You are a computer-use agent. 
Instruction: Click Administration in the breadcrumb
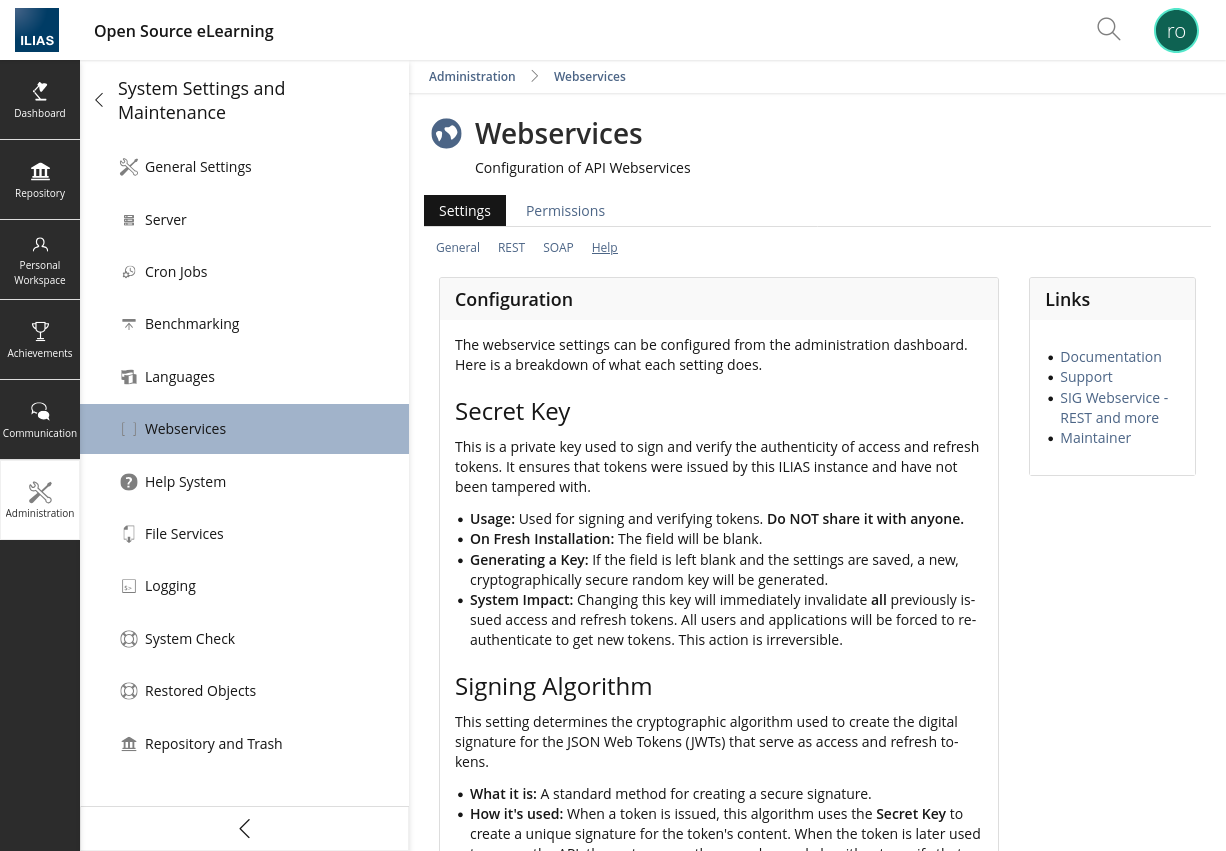(472, 76)
